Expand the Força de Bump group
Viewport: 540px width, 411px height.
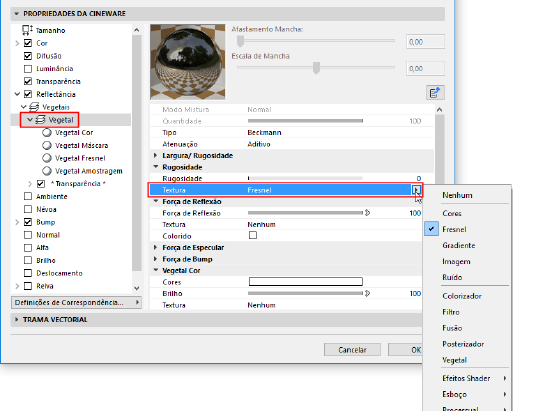pos(156,259)
